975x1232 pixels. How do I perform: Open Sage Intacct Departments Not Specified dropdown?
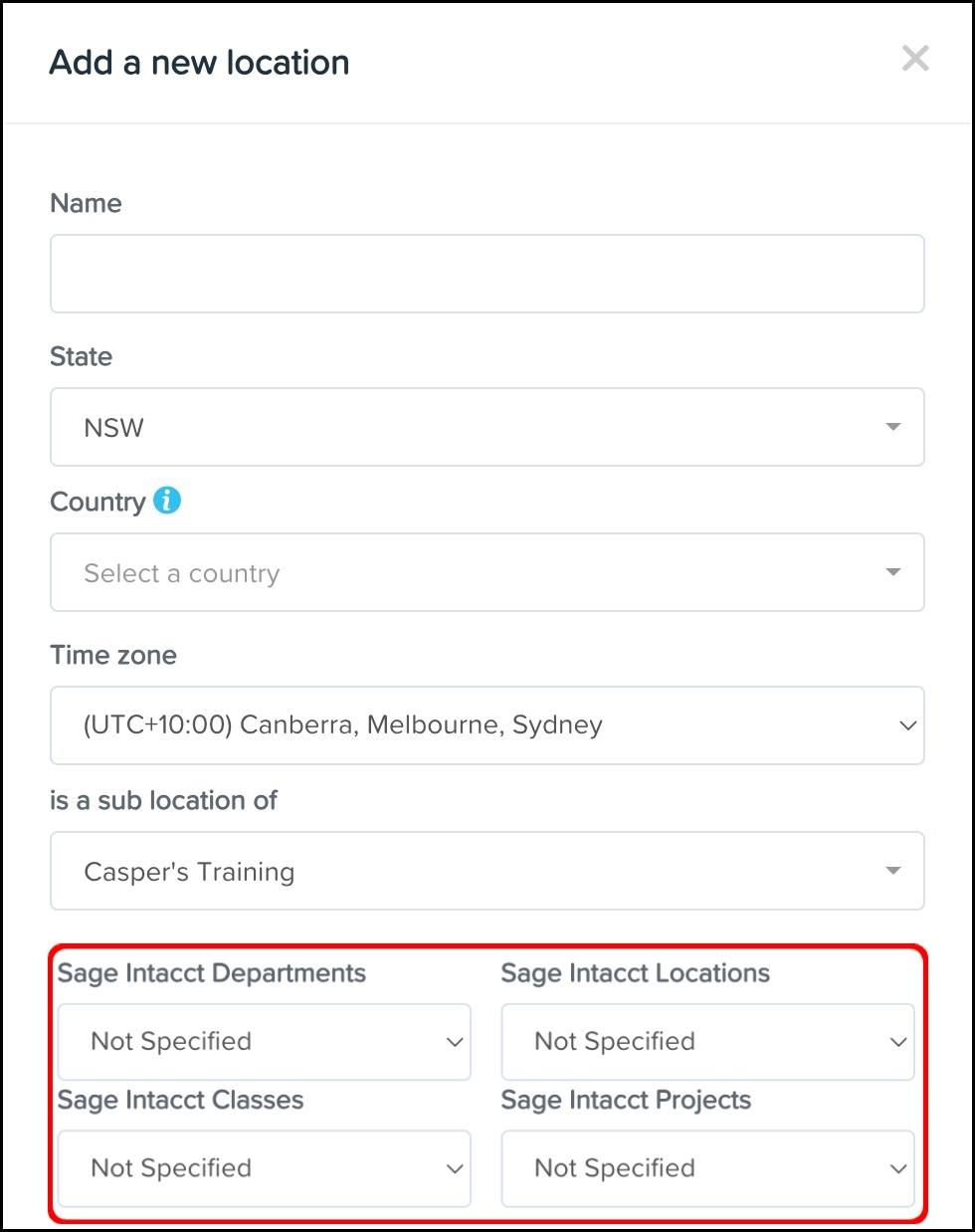[x=249, y=1042]
